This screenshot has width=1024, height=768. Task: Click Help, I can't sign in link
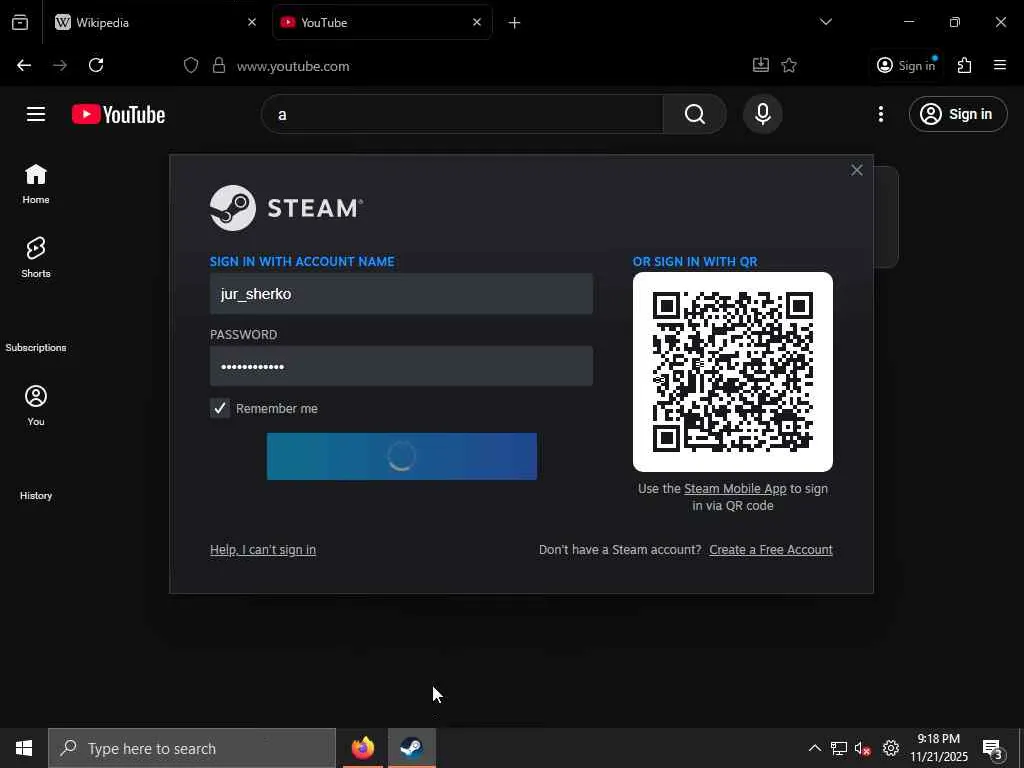[x=263, y=550]
